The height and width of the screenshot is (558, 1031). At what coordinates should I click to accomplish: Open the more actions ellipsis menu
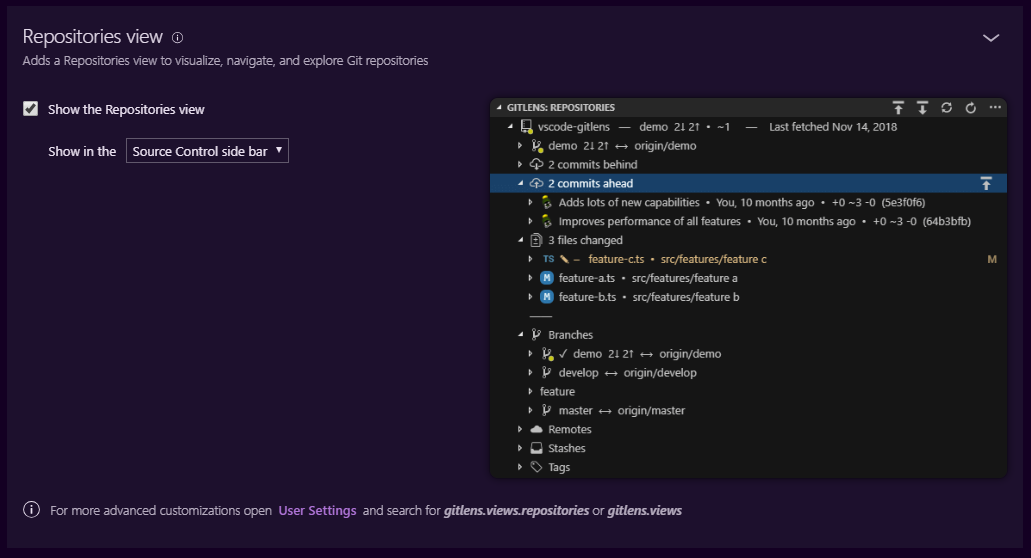point(995,107)
